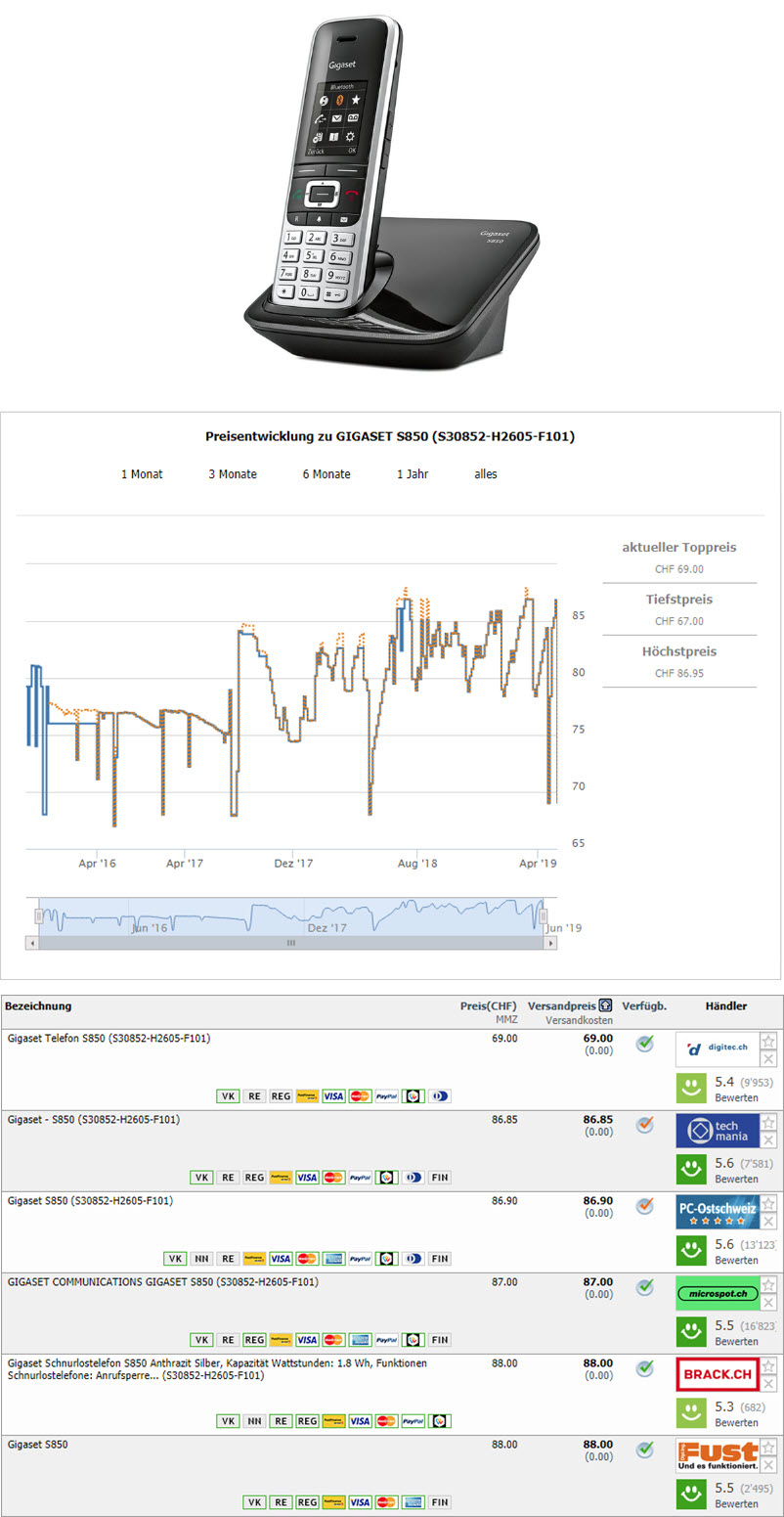Click Bewerten under Fust
Screen dimensions: 784x1517
(736, 1503)
